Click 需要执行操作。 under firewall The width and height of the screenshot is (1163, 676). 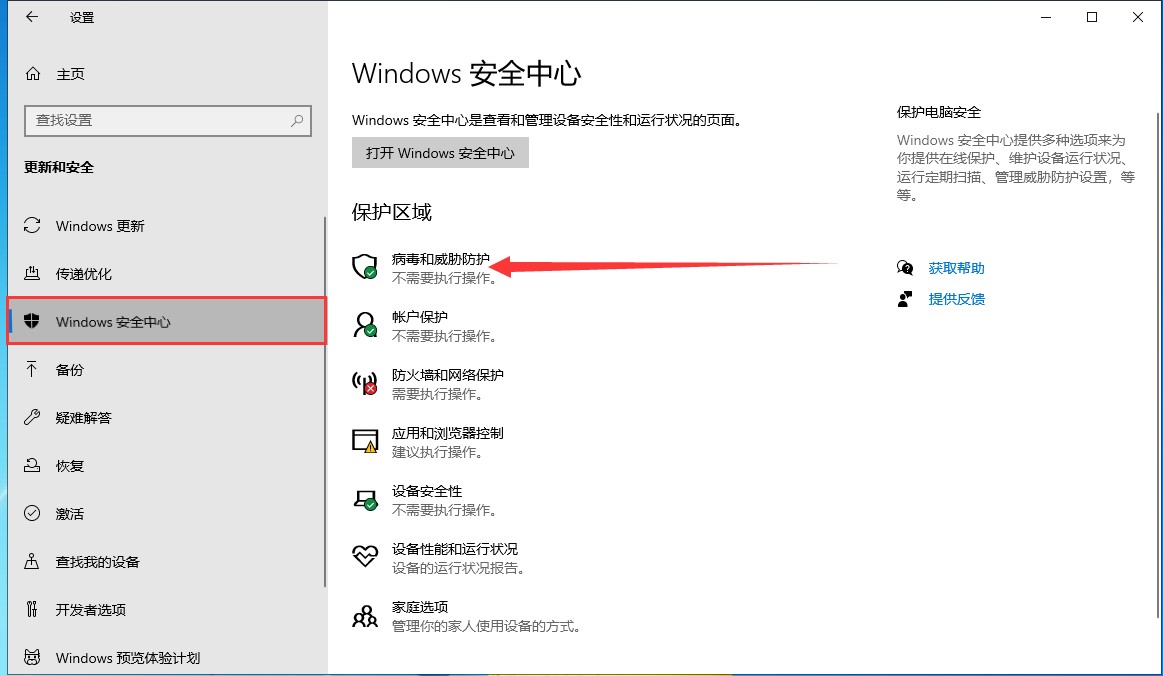point(438,394)
